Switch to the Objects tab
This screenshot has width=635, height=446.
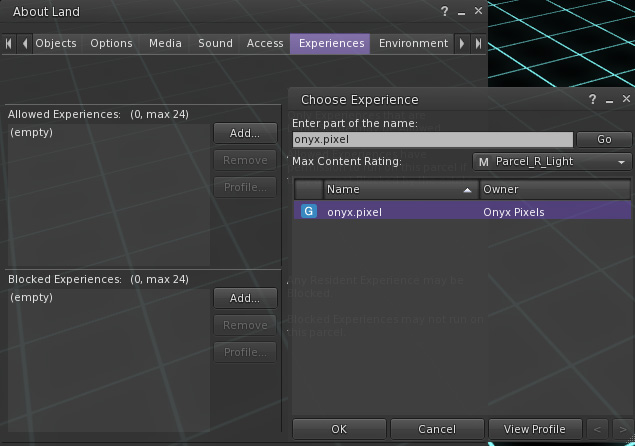click(x=56, y=43)
